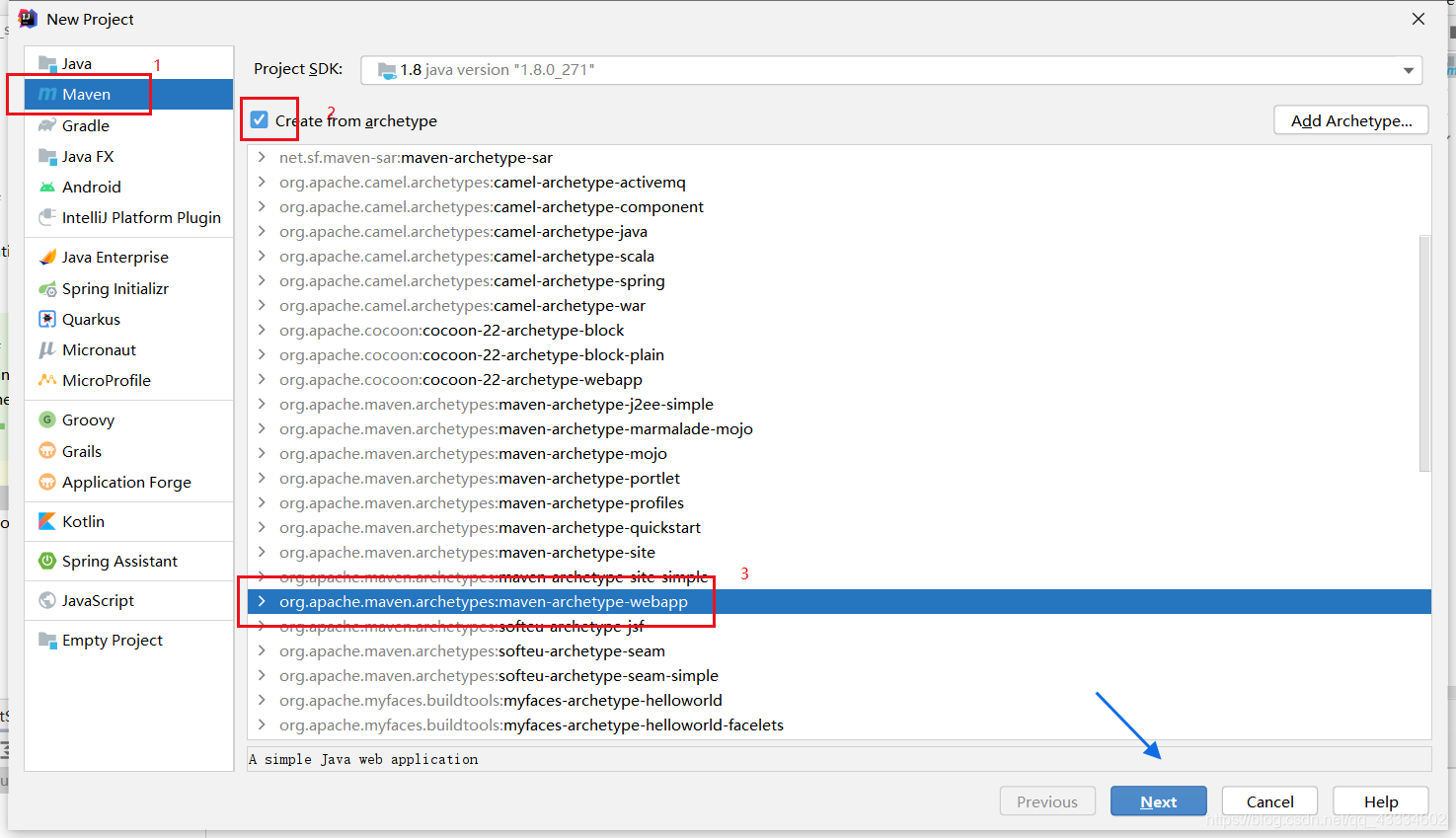The height and width of the screenshot is (838, 1456).
Task: Select cocoon-22-archetype-block-plain row text
Action: [x=472, y=354]
